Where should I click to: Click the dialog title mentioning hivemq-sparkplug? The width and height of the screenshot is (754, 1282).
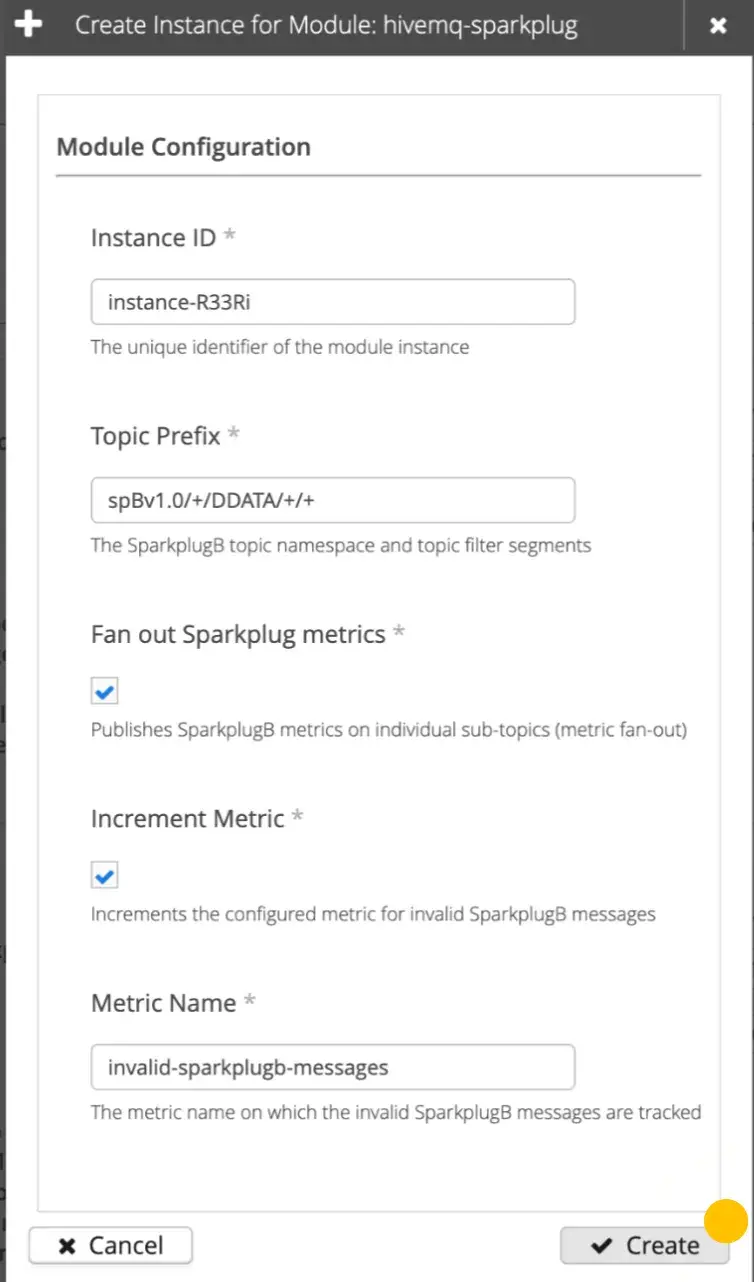[326, 25]
